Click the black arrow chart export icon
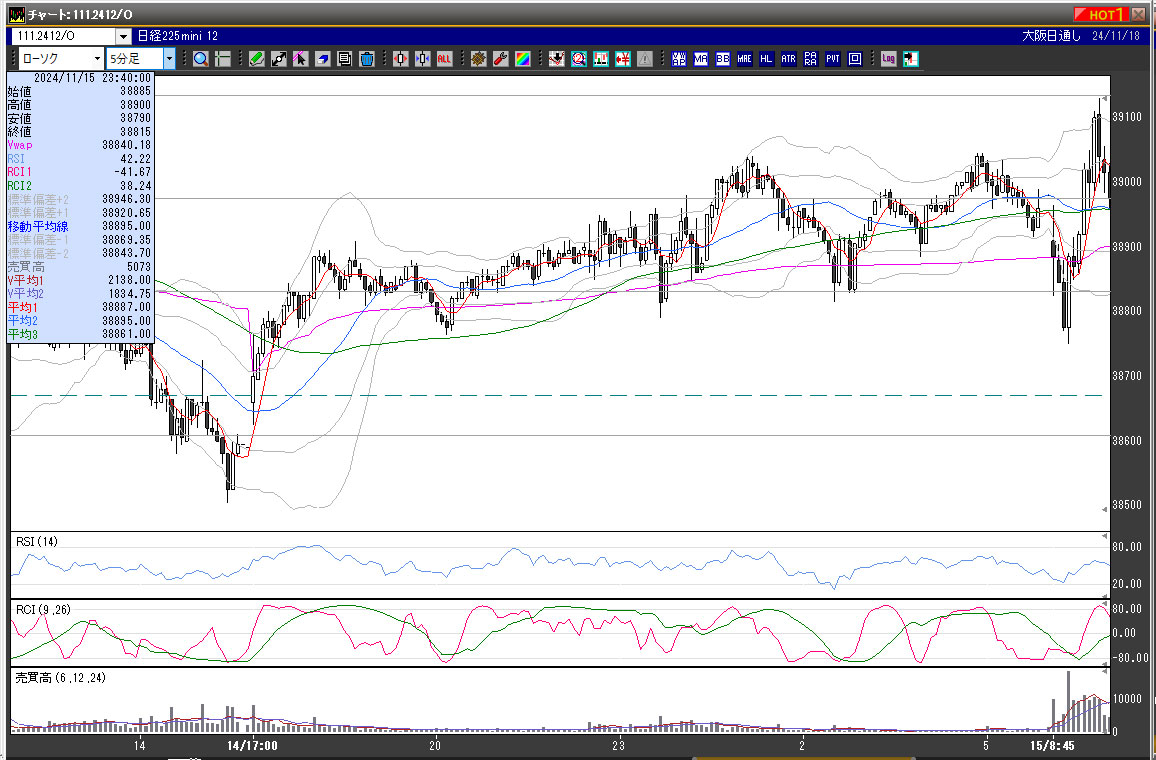1156x760 pixels. click(910, 59)
